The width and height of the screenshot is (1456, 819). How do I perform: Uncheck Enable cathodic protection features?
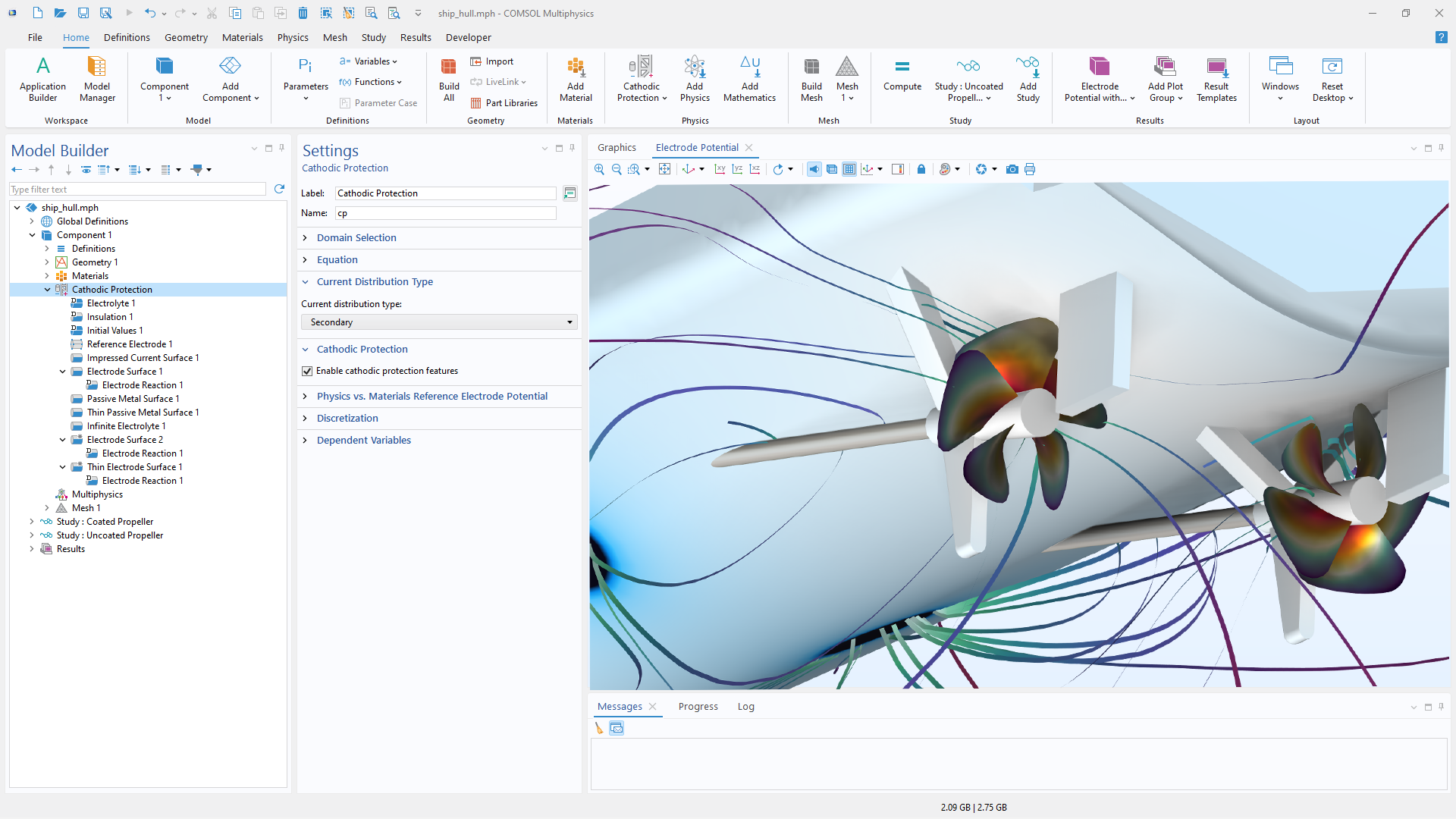tap(307, 371)
